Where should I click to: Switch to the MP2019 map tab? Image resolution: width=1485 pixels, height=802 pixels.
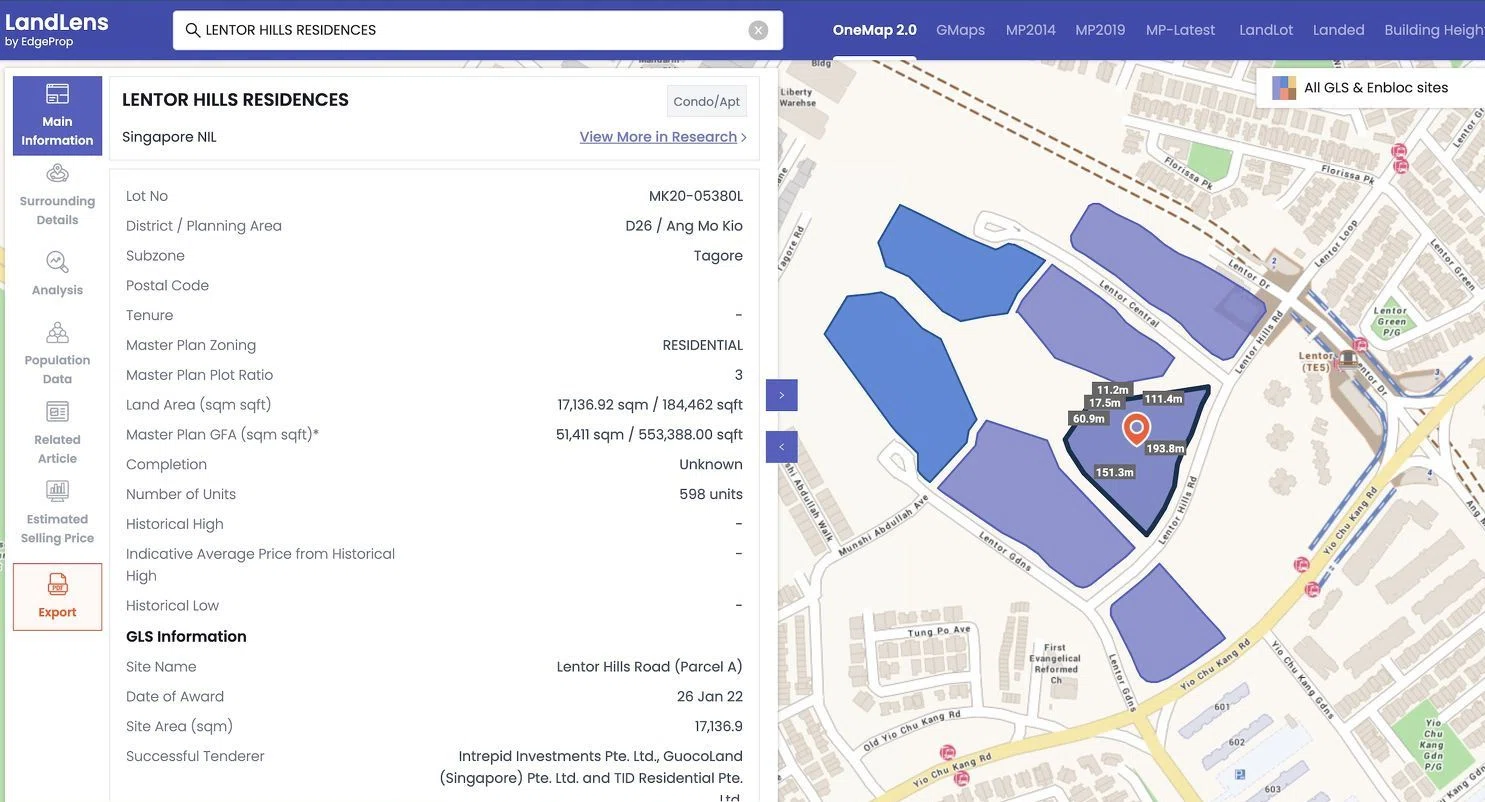click(x=1100, y=30)
